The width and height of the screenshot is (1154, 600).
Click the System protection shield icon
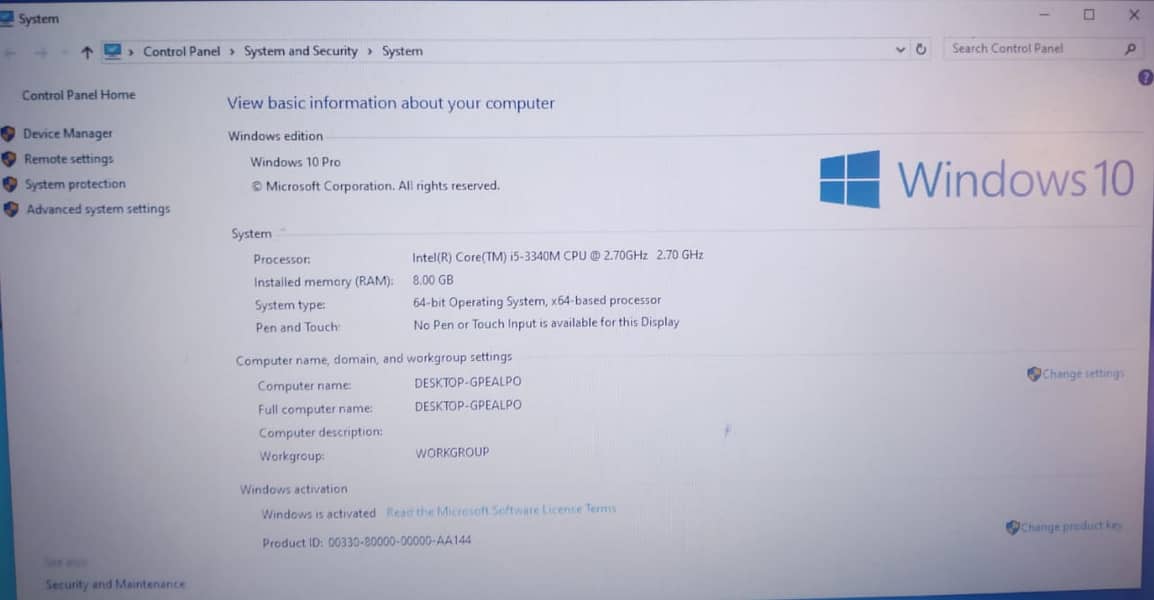[x=10, y=184]
